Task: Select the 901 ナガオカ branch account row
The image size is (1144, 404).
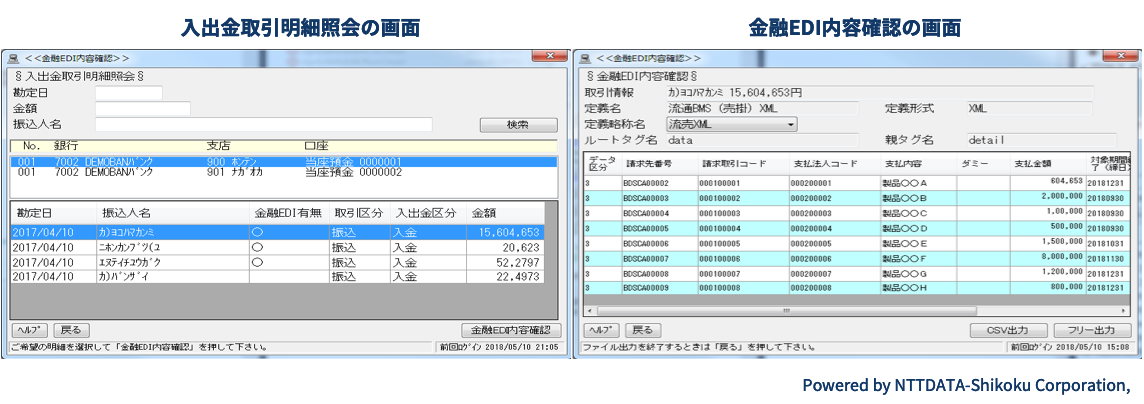Action: (x=278, y=173)
